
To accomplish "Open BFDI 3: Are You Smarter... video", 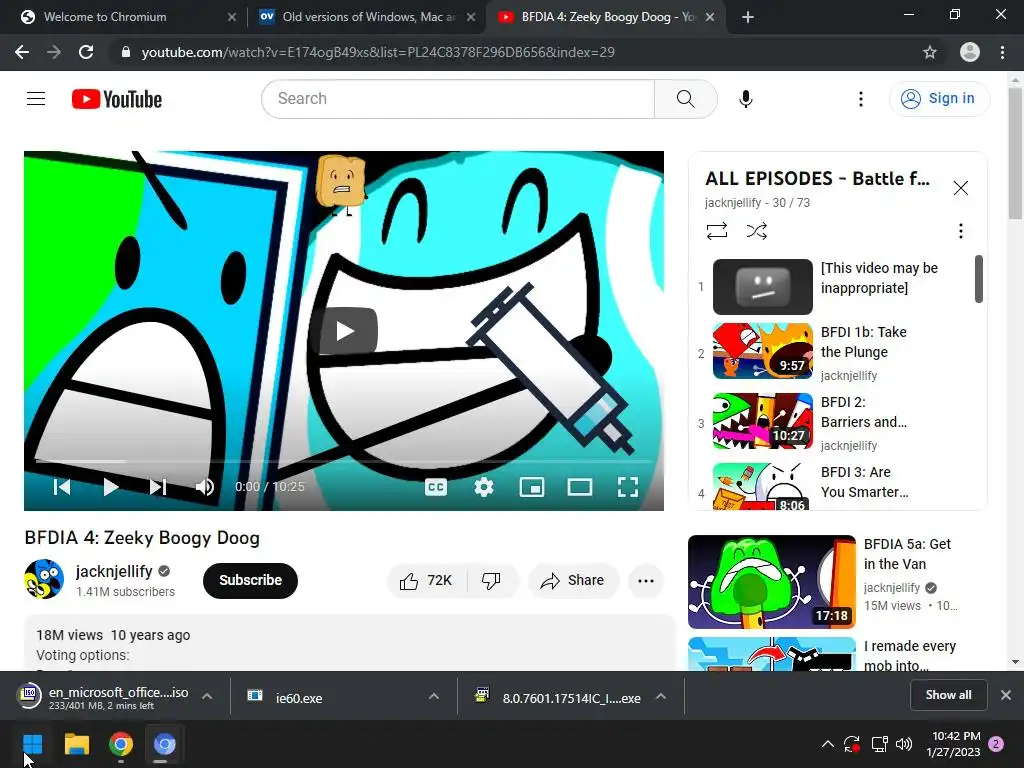I will click(838, 485).
